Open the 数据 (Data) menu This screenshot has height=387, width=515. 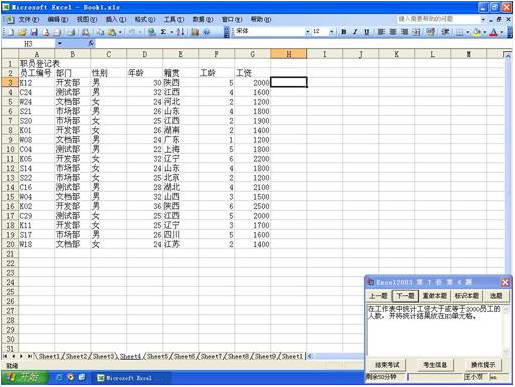pos(203,19)
